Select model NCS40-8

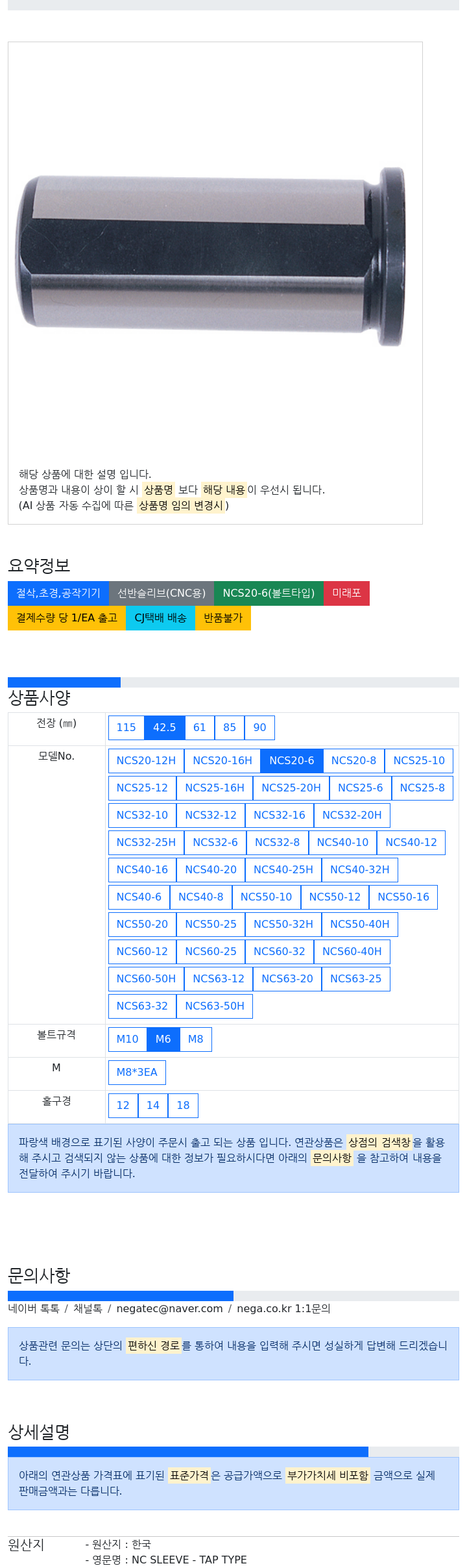coord(201,897)
